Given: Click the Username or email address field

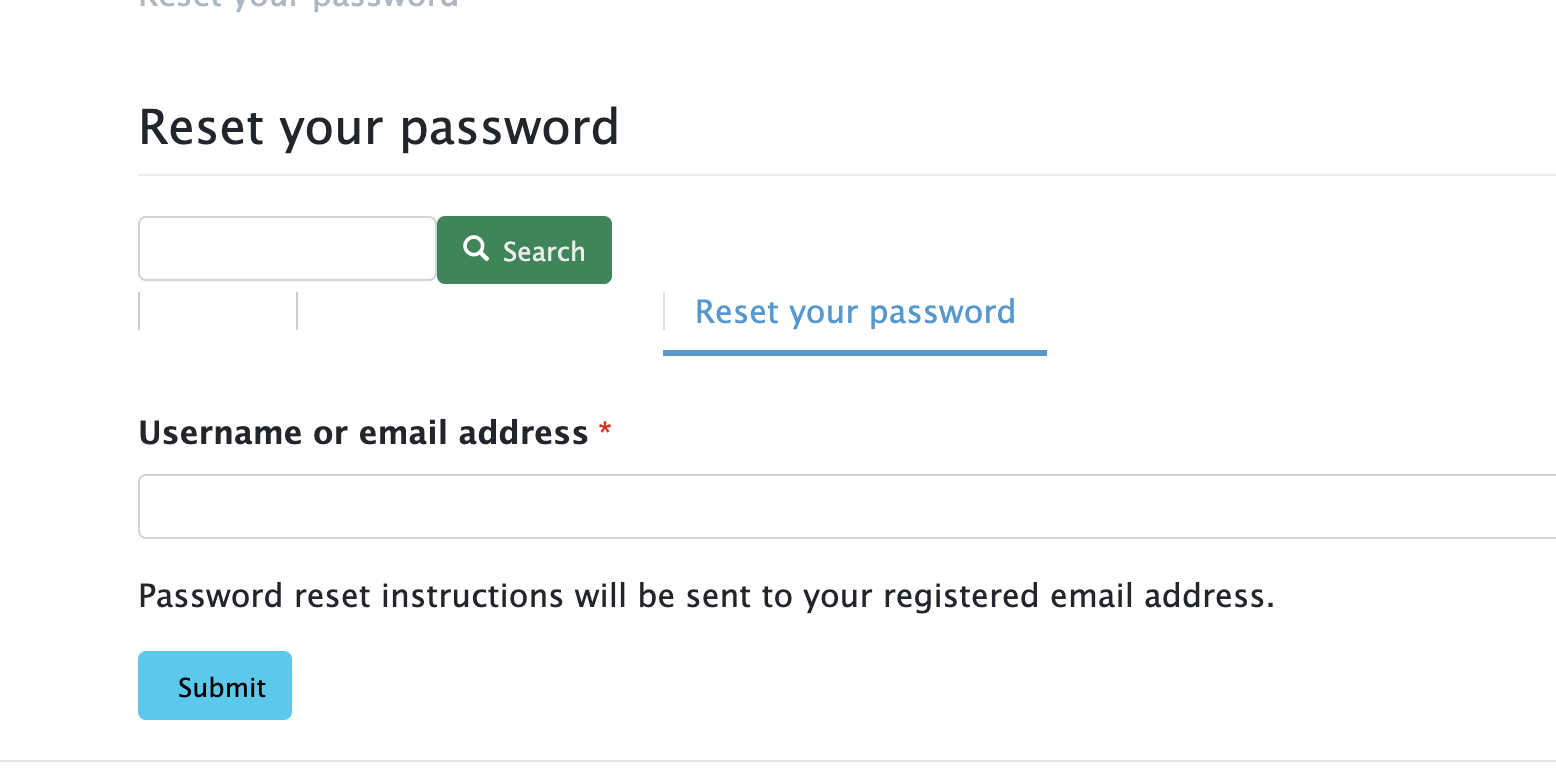Looking at the screenshot, I should [x=846, y=506].
